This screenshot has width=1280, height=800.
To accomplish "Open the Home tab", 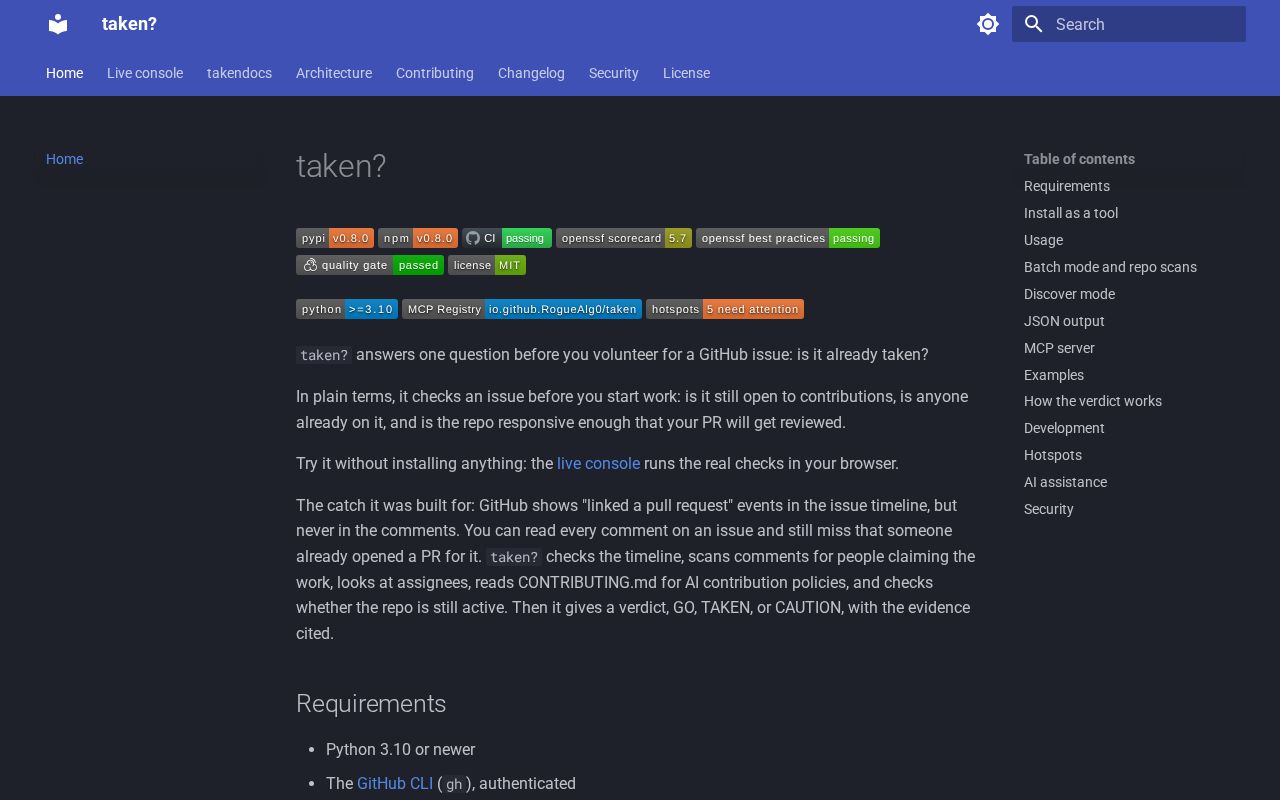I will (x=64, y=73).
